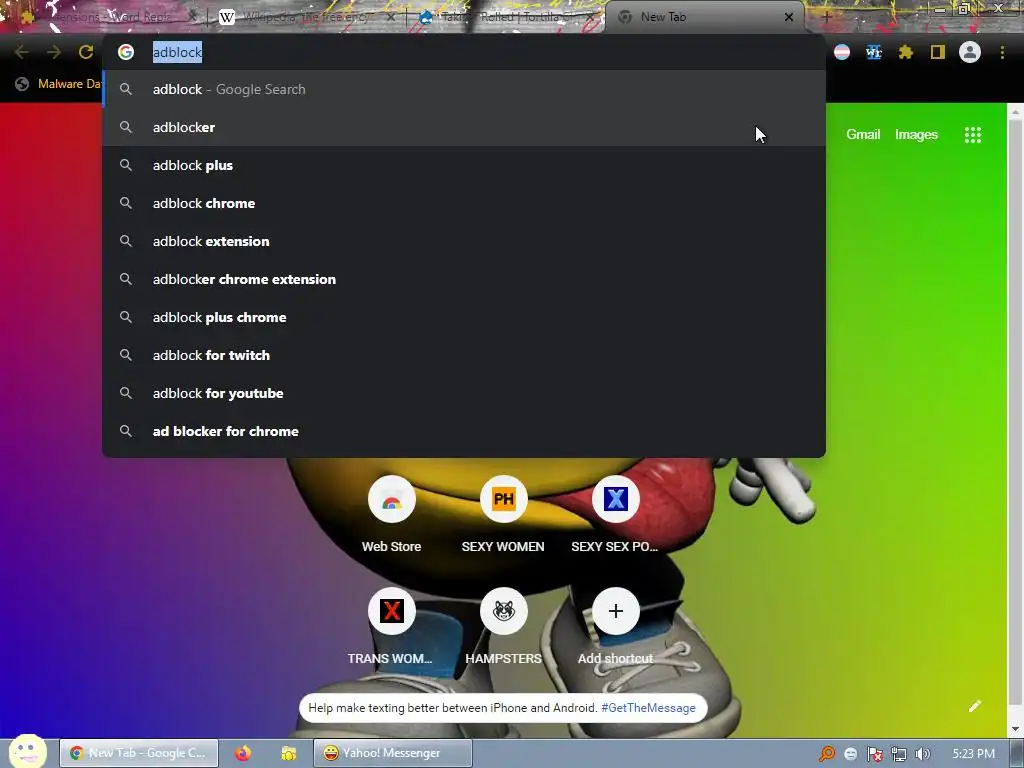This screenshot has height=768, width=1024.
Task: Open the Extensions puzzle-piece menu
Action: point(906,52)
